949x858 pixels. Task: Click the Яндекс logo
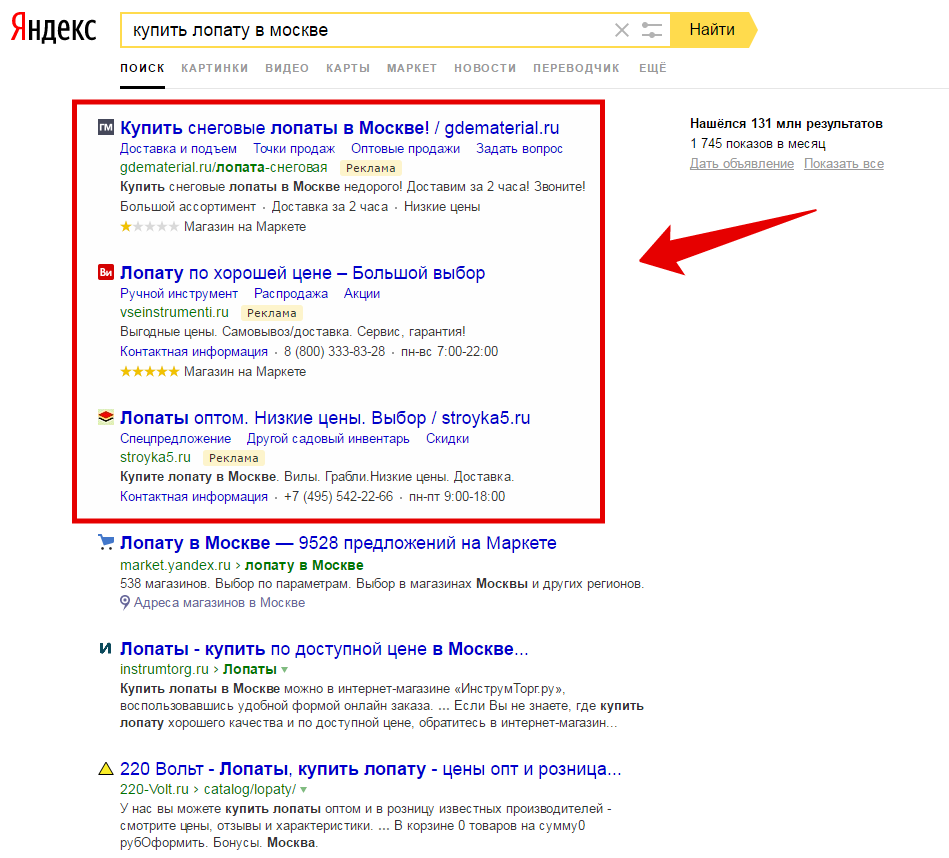pos(54,28)
